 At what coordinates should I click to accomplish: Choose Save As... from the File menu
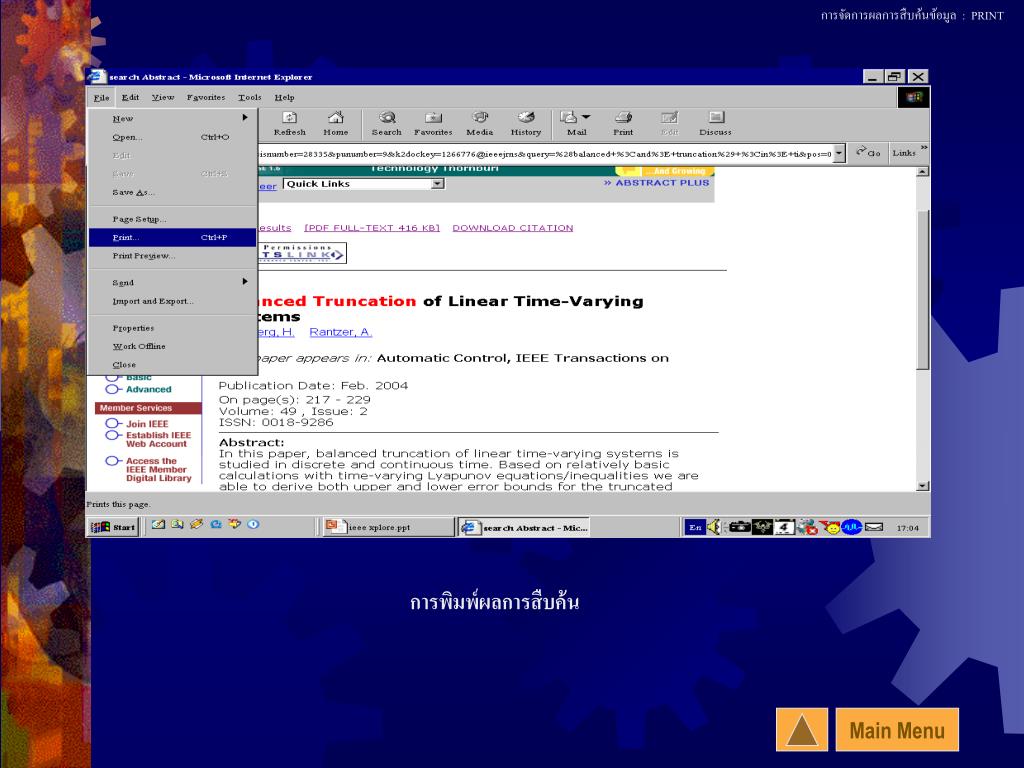[172, 192]
